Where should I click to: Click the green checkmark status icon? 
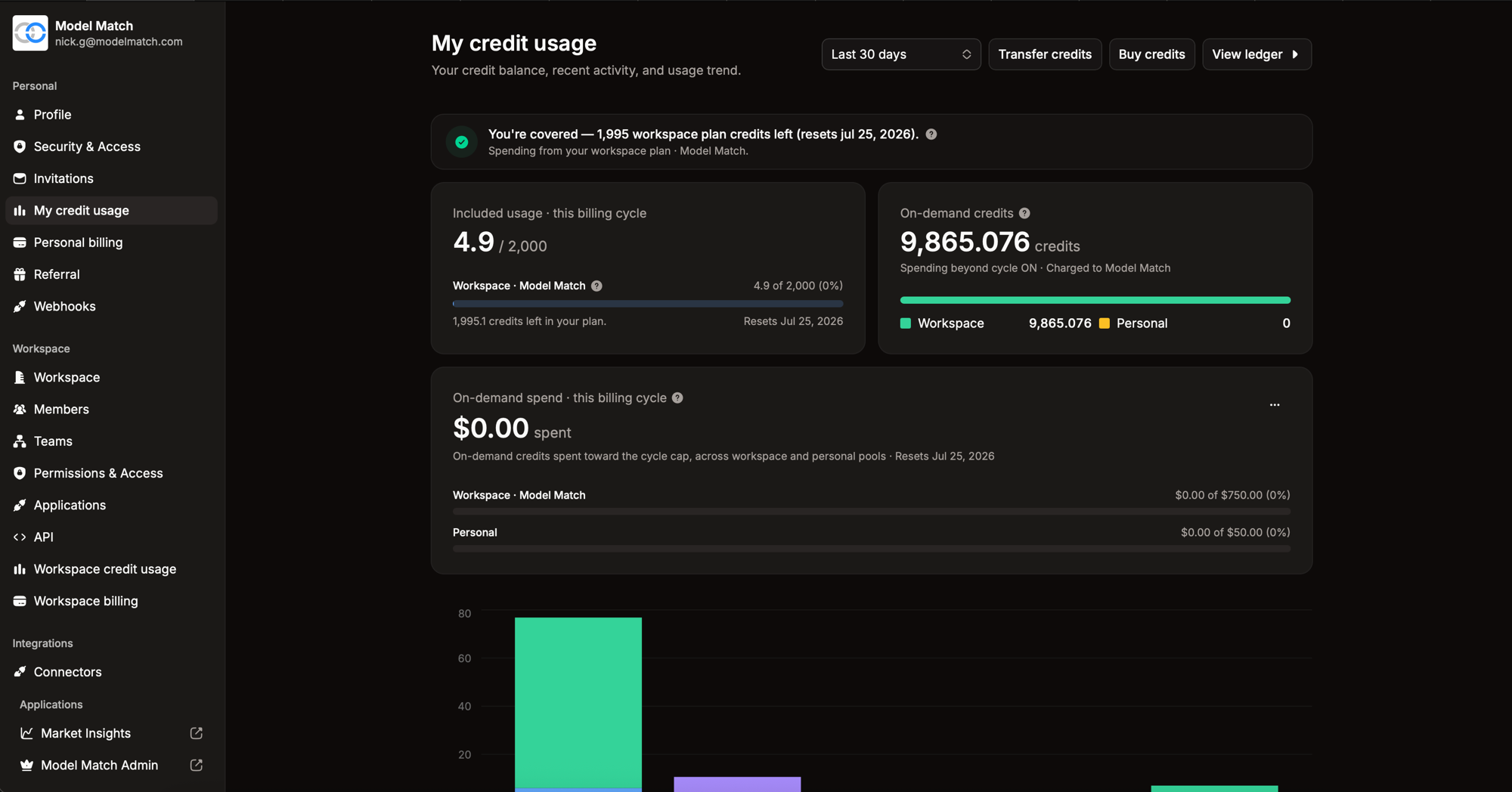pos(462,142)
